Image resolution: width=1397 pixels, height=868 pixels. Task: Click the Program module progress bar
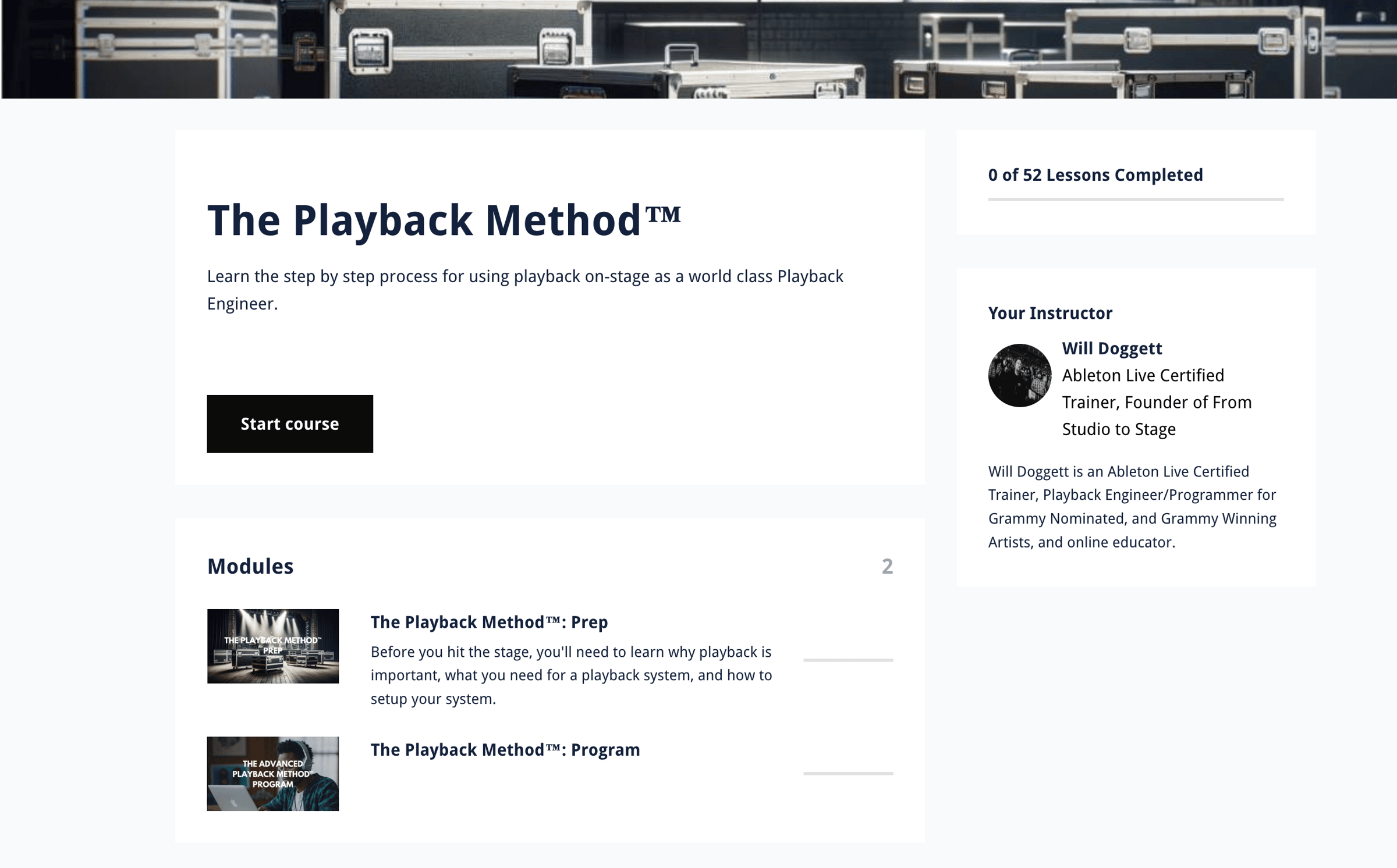tap(848, 773)
